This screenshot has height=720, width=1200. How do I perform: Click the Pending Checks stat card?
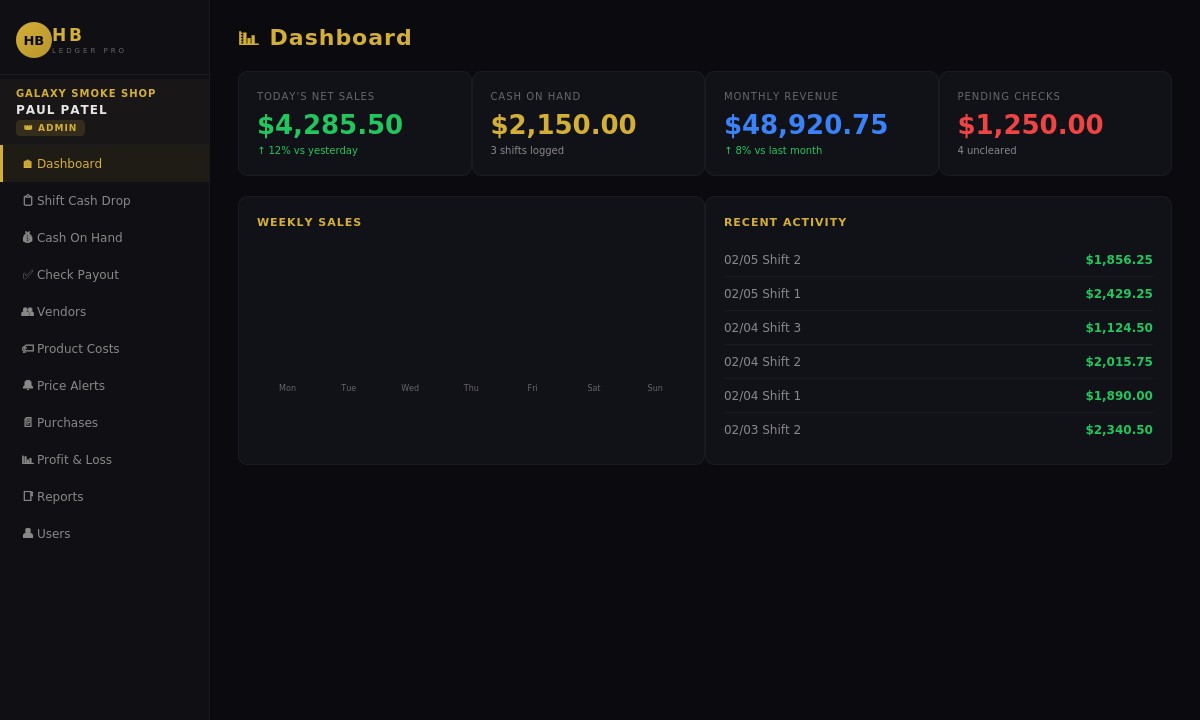point(1055,123)
